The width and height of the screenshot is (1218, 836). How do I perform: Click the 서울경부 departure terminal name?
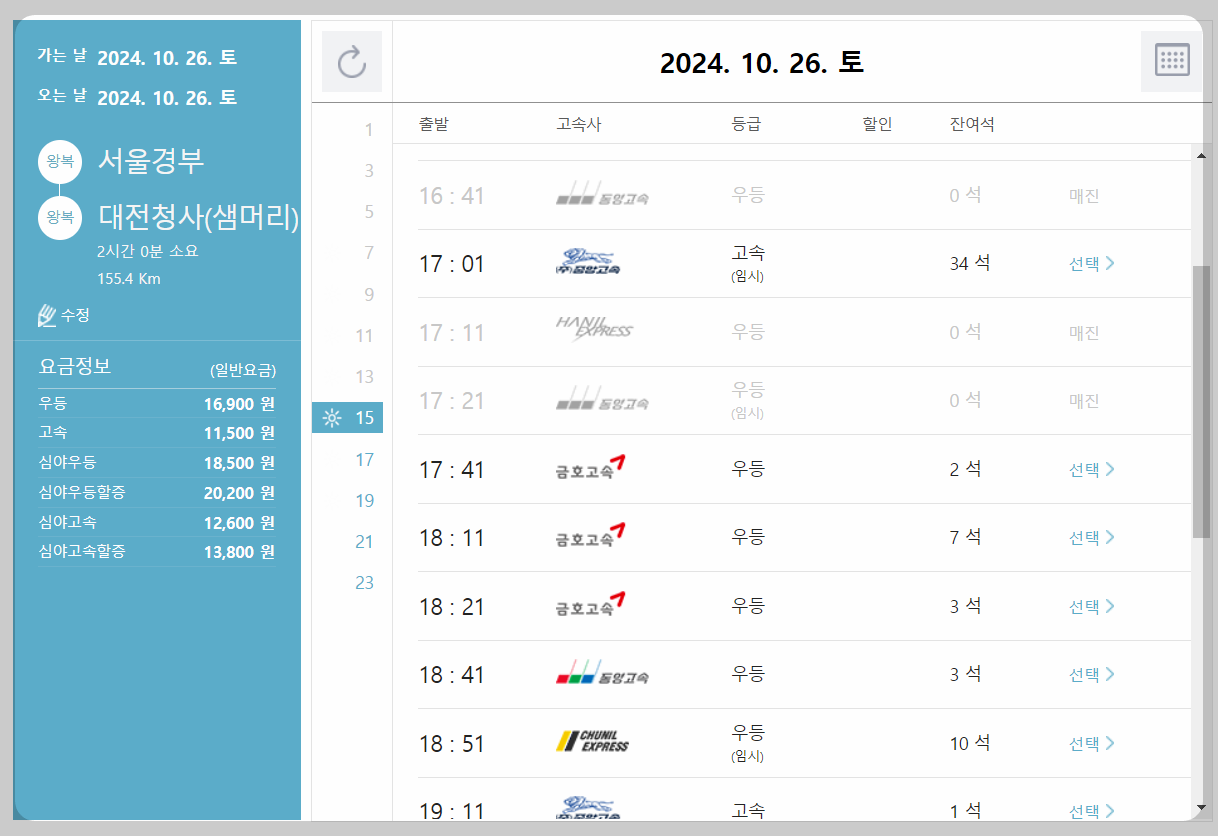coord(151,161)
